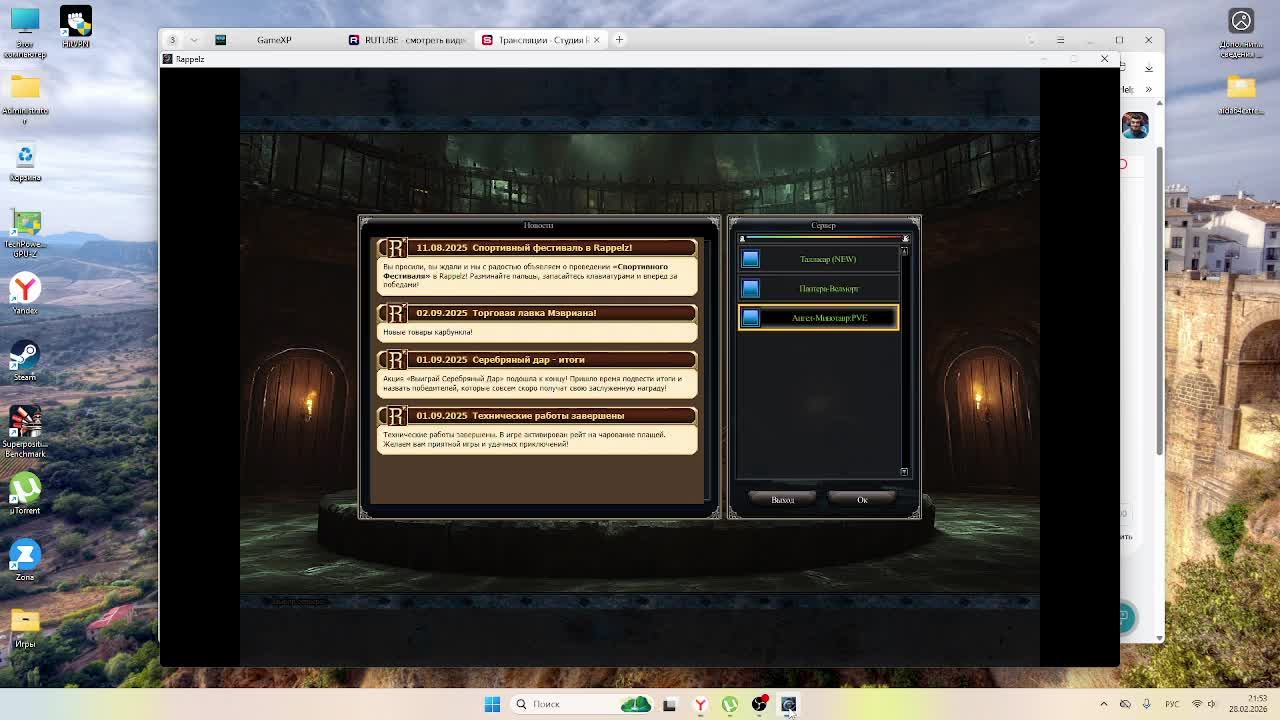The width and height of the screenshot is (1280, 720).
Task: Click the blue status icon beside Таллаоар server
Action: coord(750,259)
